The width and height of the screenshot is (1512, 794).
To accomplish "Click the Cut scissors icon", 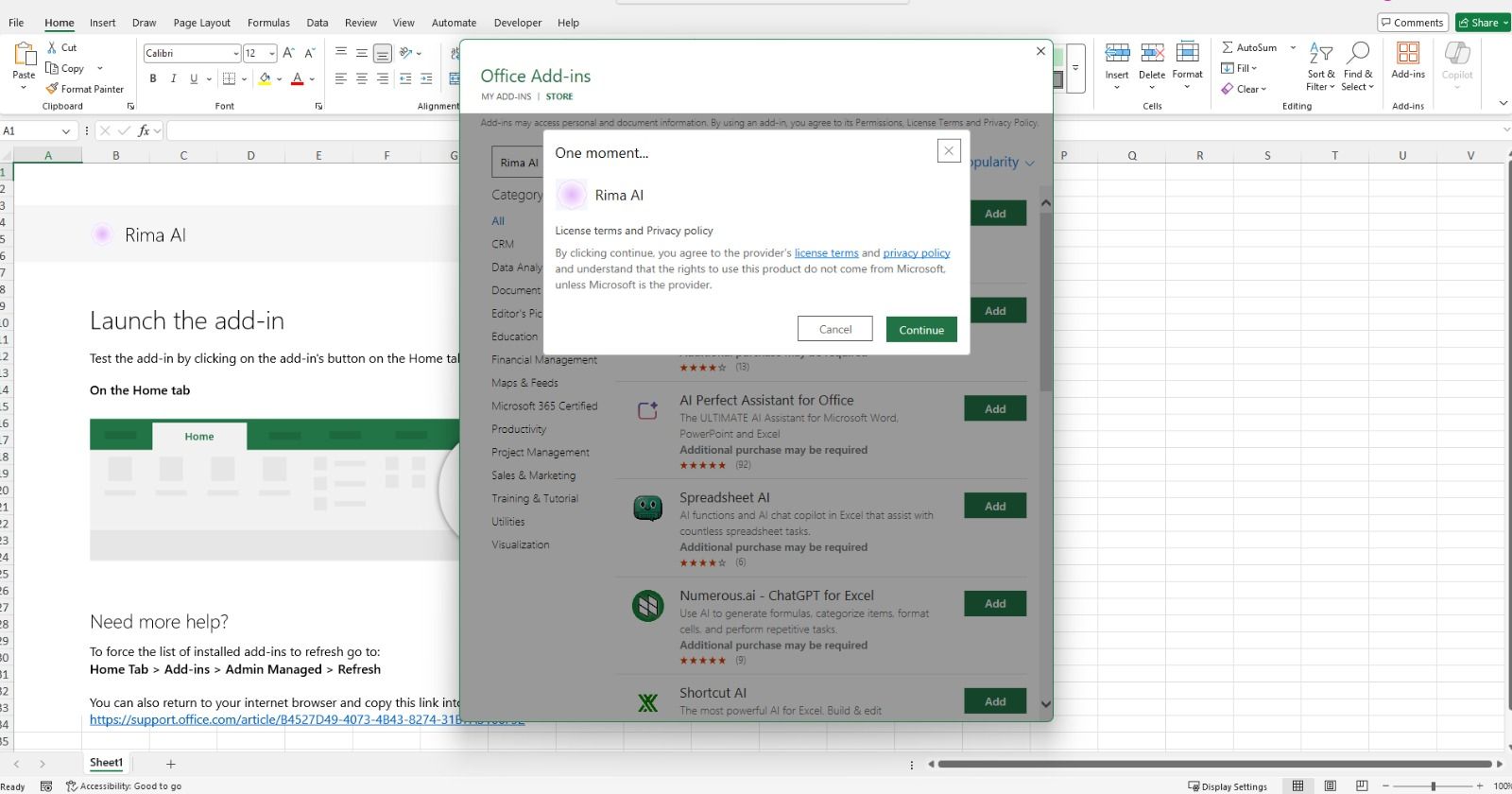I will (53, 47).
